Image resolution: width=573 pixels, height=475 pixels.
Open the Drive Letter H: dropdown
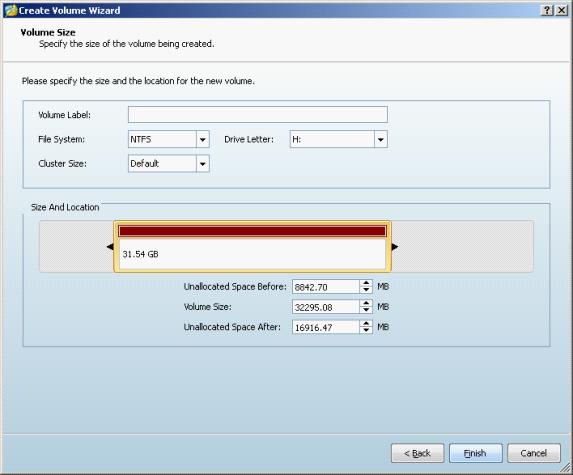pos(380,139)
